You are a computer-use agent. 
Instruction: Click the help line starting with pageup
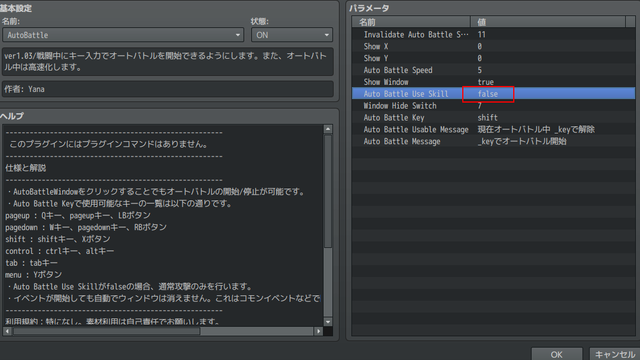pyautogui.click(x=78, y=215)
